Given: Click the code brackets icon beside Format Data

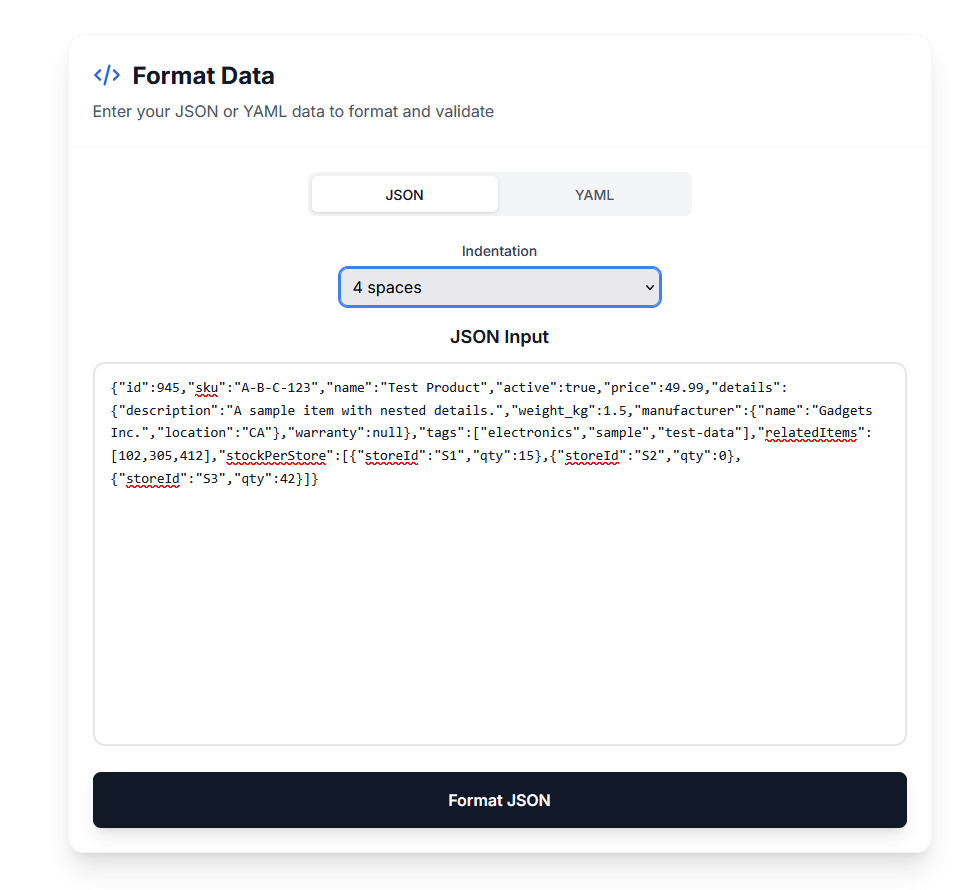Looking at the screenshot, I should (107, 75).
